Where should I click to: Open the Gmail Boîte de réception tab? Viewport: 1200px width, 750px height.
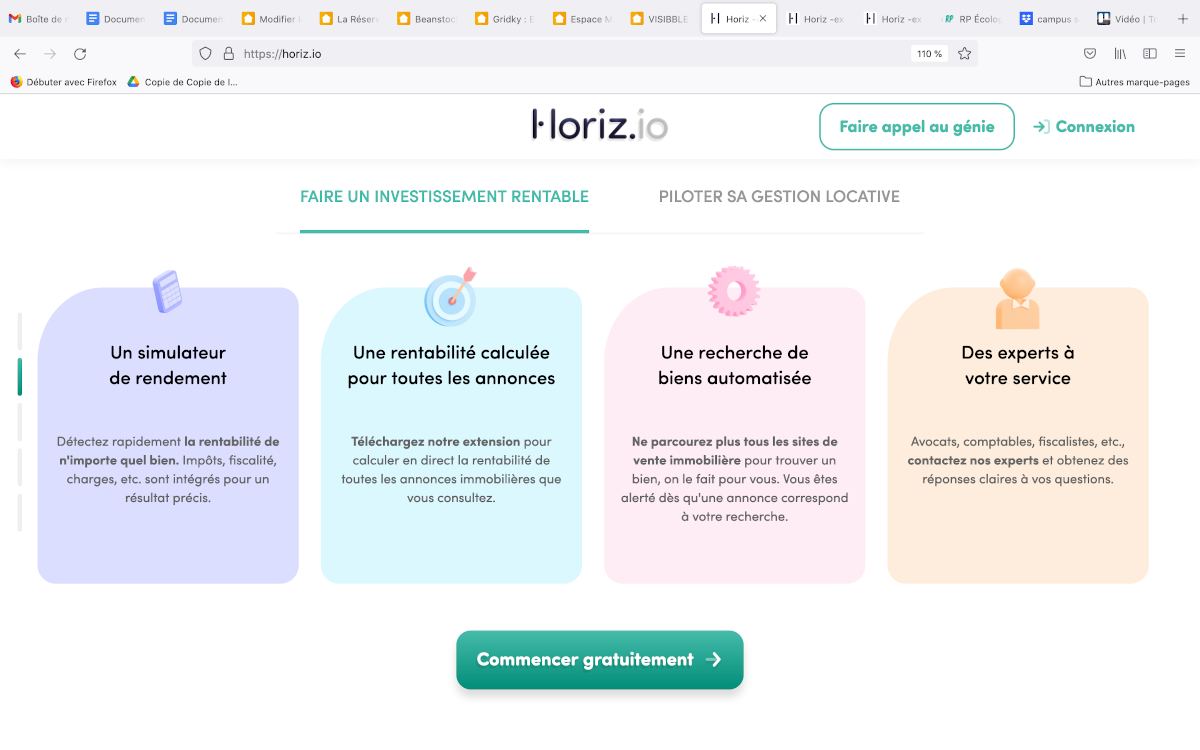click(40, 19)
